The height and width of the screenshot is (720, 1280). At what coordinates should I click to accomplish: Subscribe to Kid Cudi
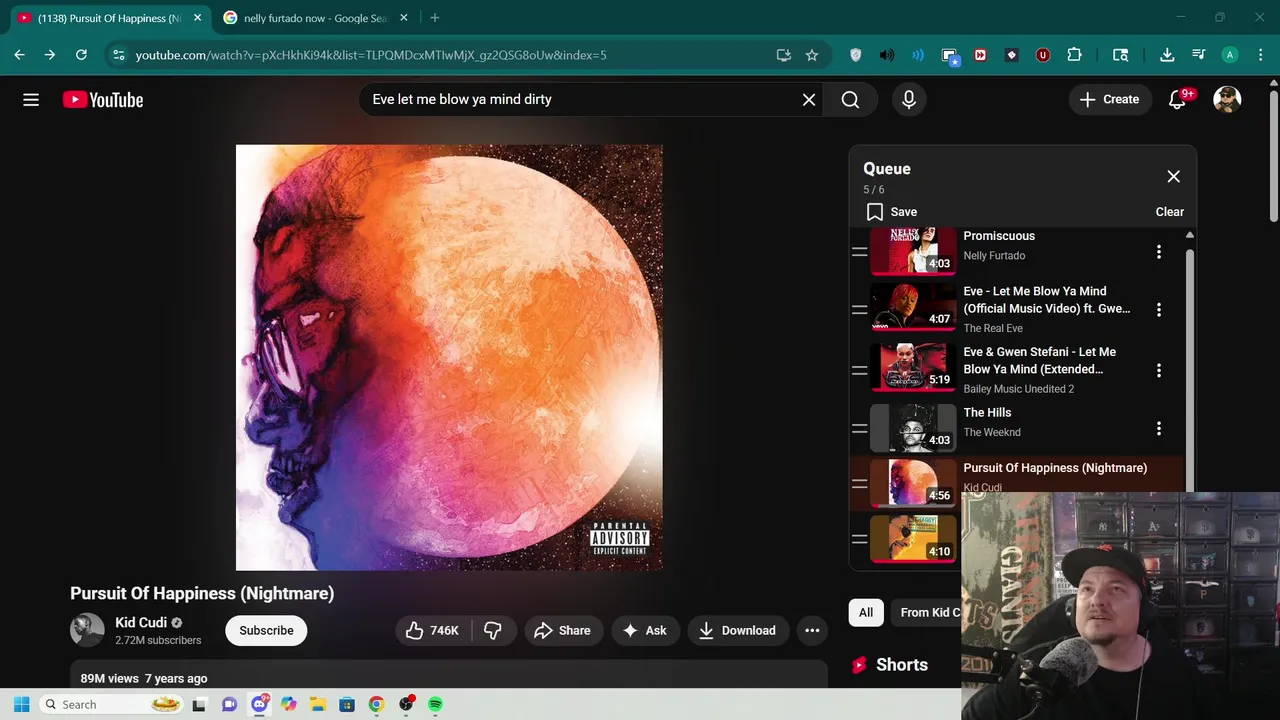266,631
